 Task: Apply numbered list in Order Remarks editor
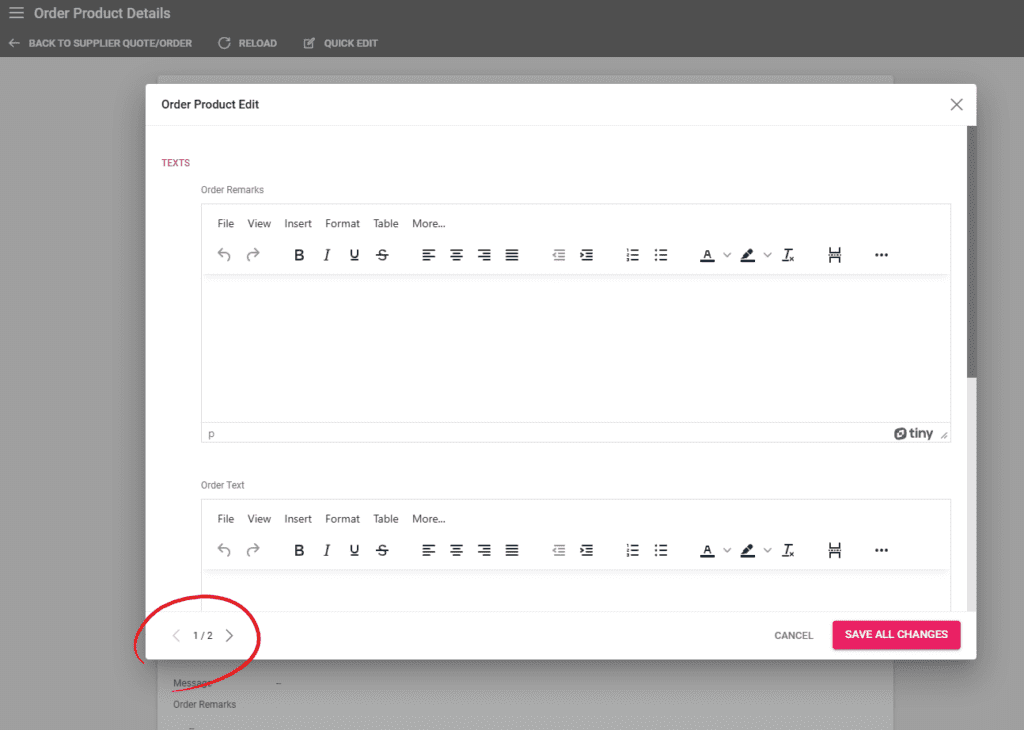pyautogui.click(x=632, y=255)
